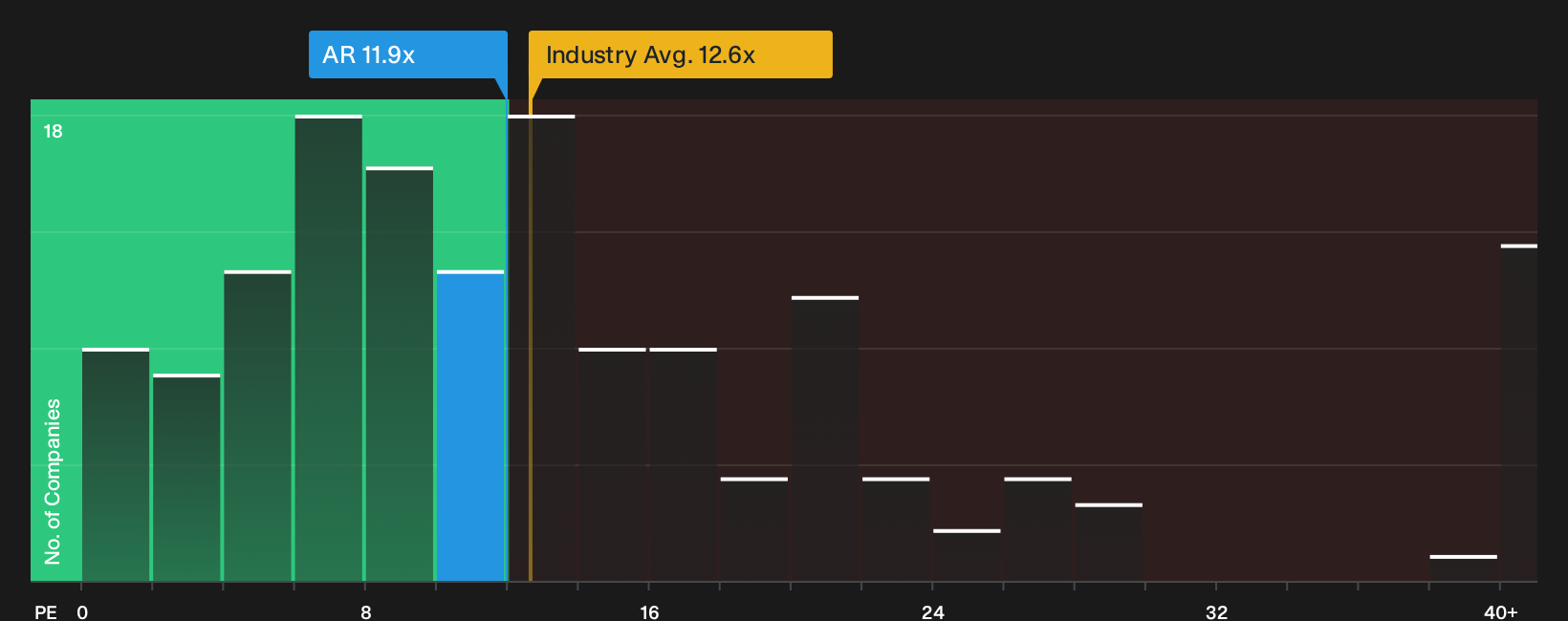This screenshot has height=621, width=1568.
Task: Click the tallest green bar before PE 8
Action: 329,349
